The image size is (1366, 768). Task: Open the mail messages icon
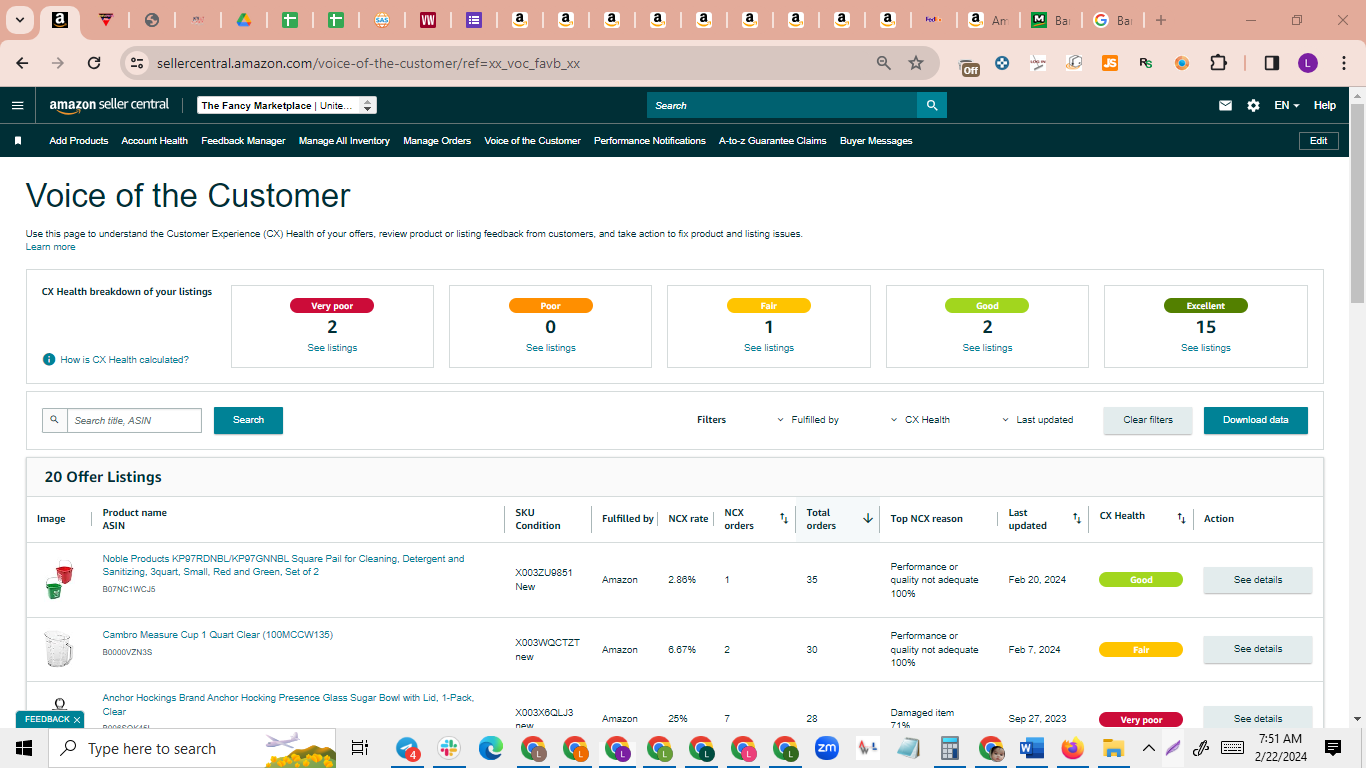tap(1225, 105)
